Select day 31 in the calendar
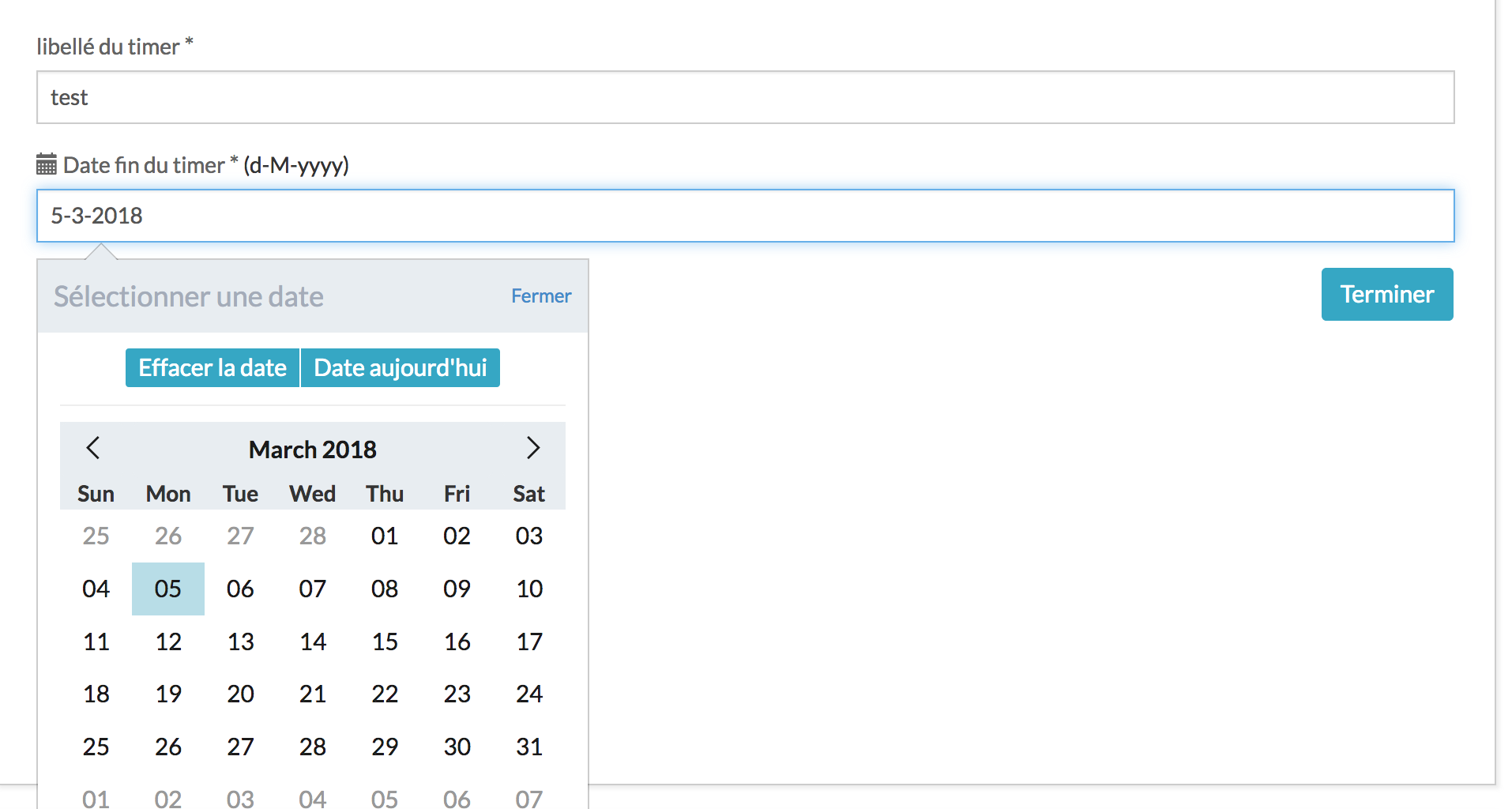Image resolution: width=1512 pixels, height=809 pixels. pyautogui.click(x=529, y=747)
